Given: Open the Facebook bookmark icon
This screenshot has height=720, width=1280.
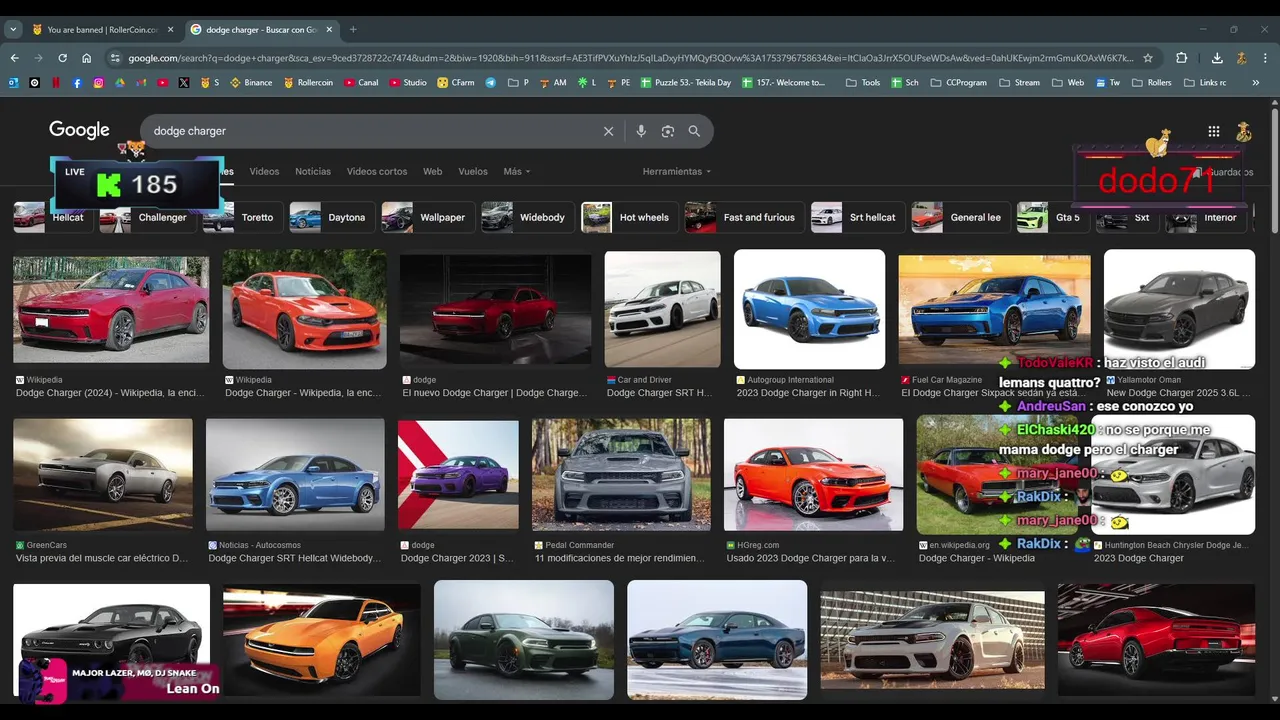Looking at the screenshot, I should pyautogui.click(x=77, y=83).
